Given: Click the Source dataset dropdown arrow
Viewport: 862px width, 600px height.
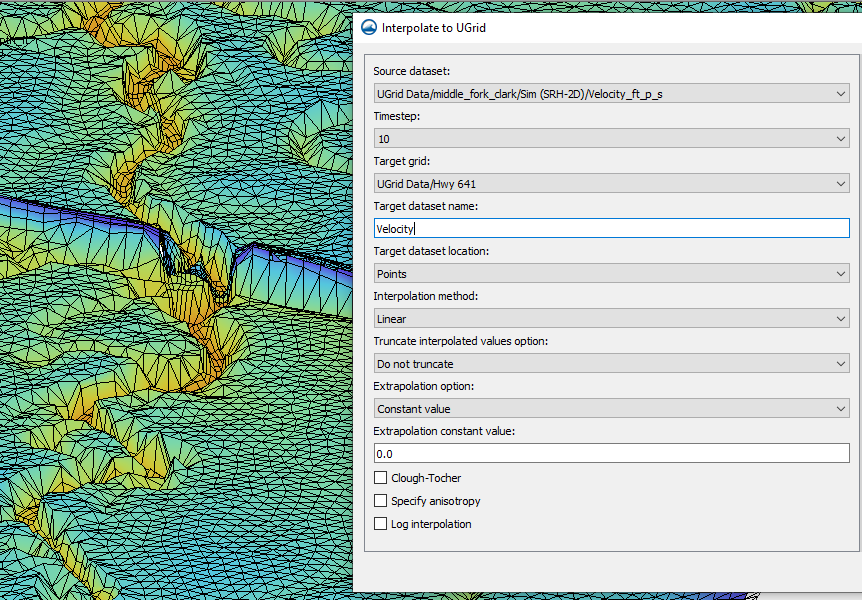Looking at the screenshot, I should pos(840,93).
